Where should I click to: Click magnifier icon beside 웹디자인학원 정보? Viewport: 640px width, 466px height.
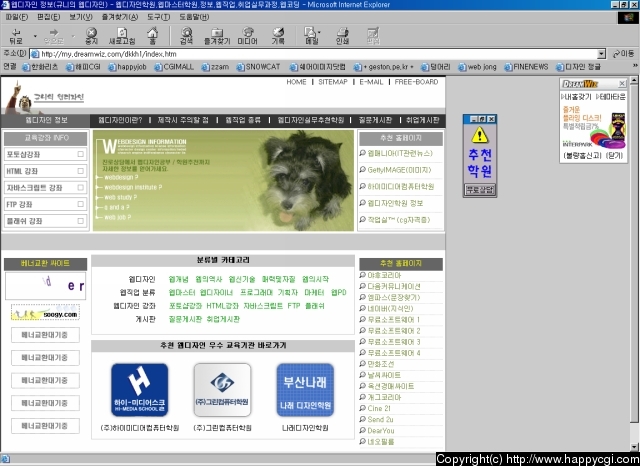362,202
